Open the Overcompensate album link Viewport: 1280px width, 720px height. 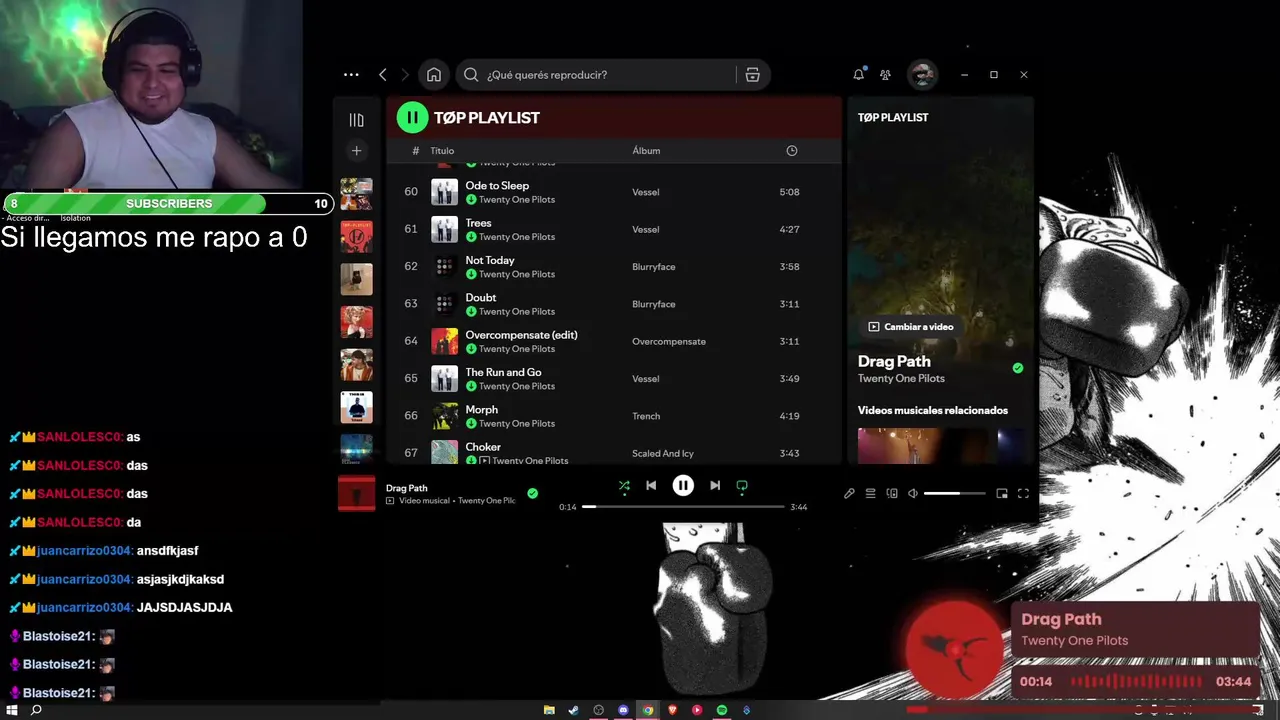click(669, 342)
